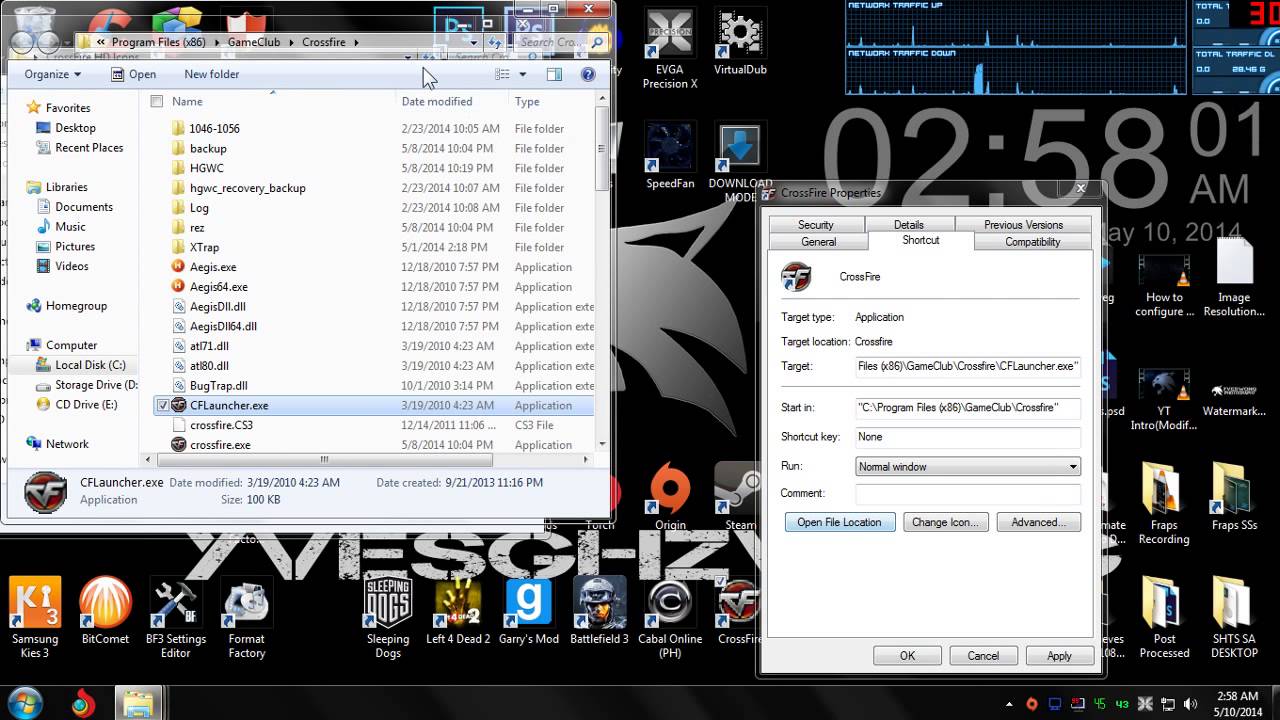Open the Cabal Online (PH) shortcut
Screen dimensions: 1280x720
tap(670, 617)
